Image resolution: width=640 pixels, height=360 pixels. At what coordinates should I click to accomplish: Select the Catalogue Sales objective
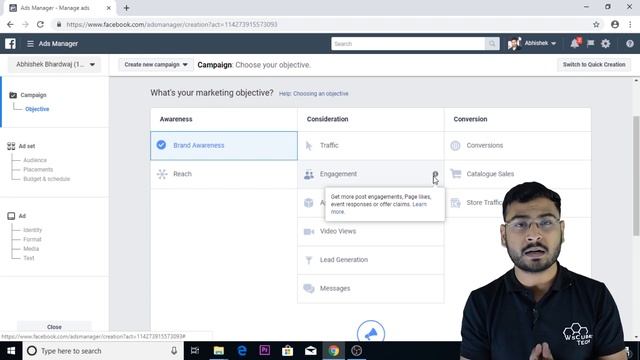[x=518, y=174]
